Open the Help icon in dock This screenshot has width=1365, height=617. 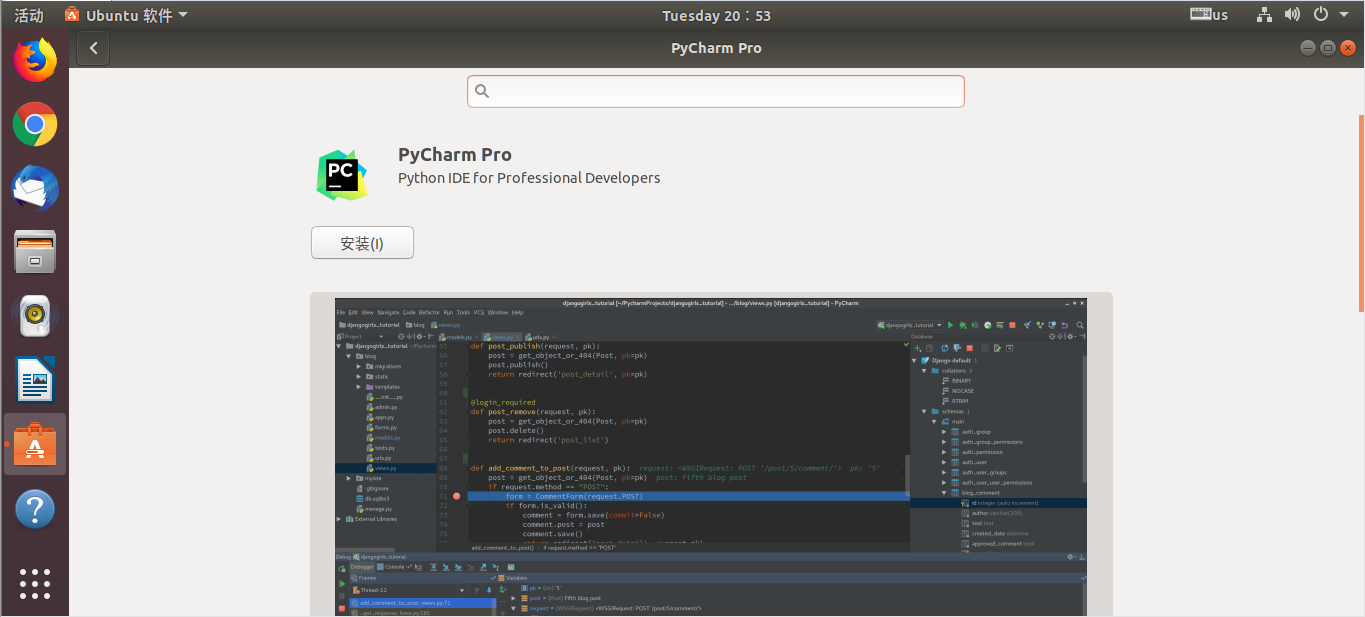35,509
